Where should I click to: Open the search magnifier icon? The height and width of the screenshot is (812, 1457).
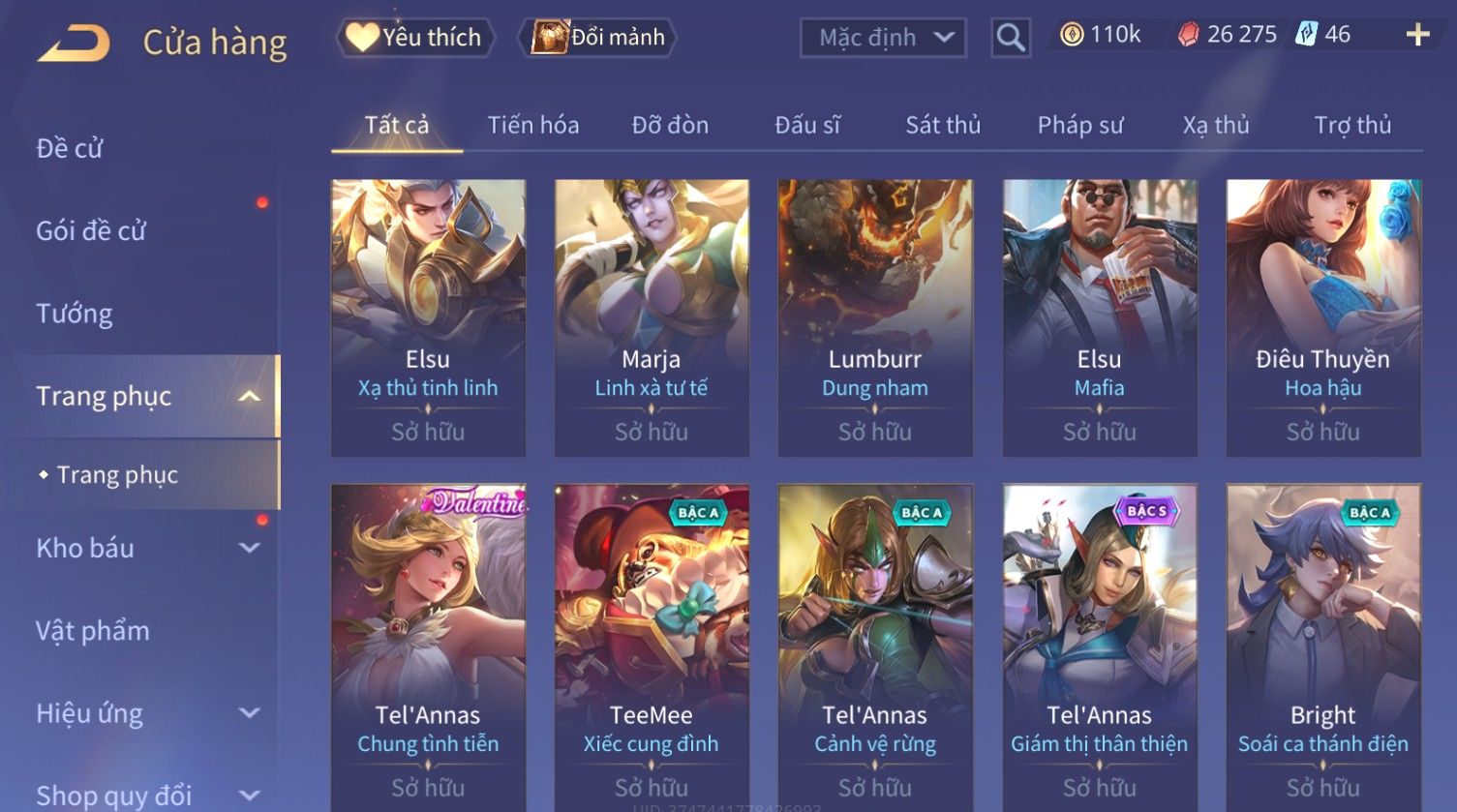(x=1010, y=38)
